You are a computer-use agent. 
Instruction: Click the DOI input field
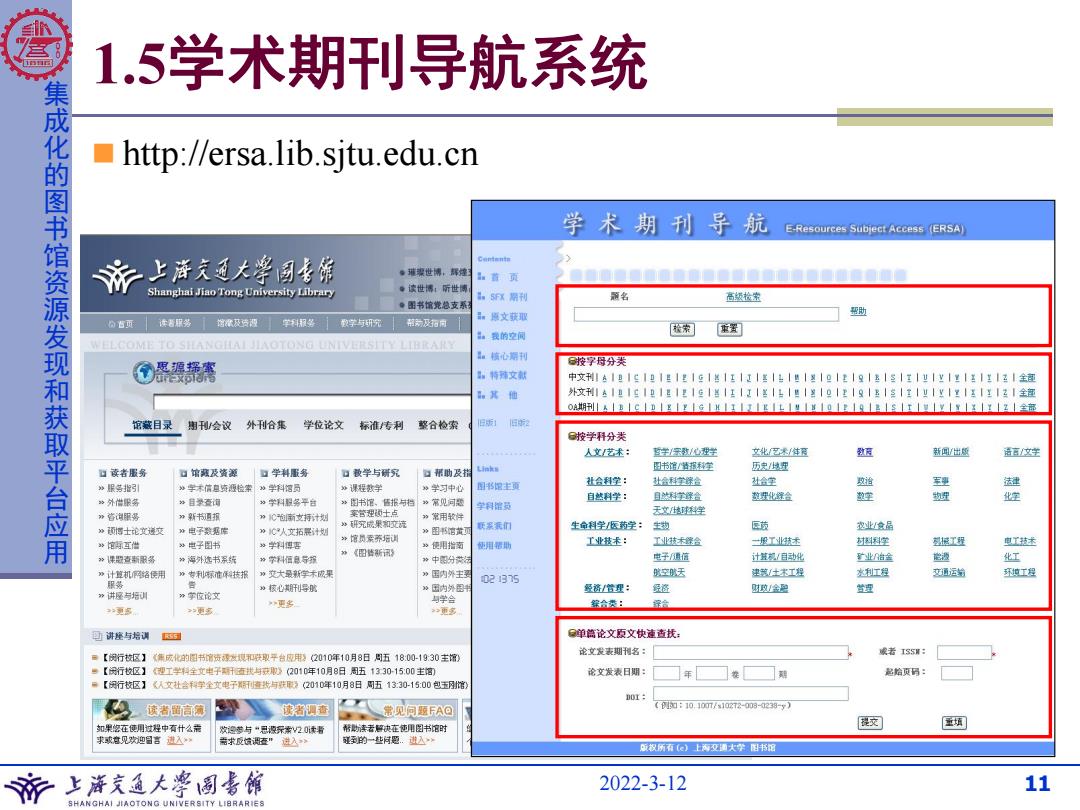click(751, 694)
